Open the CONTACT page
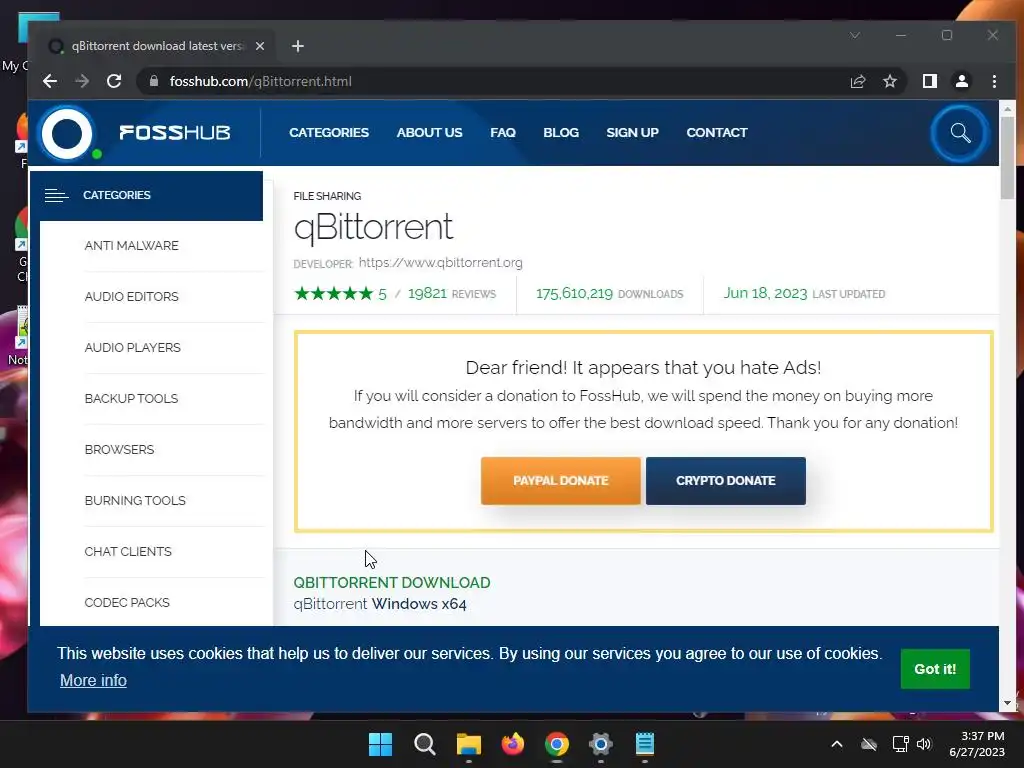 pyautogui.click(x=716, y=133)
